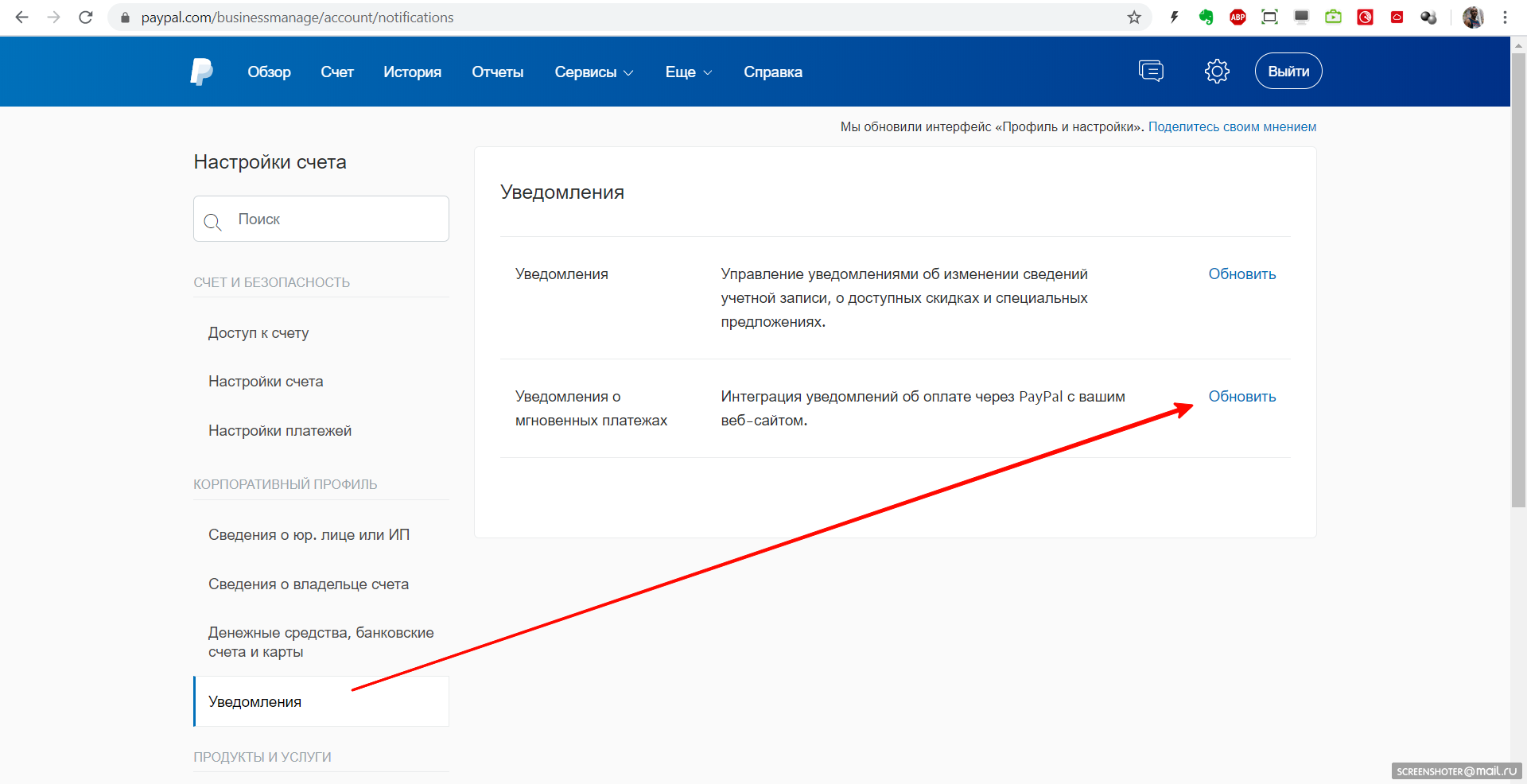Screen dimensions: 1527x784
Task: Go to the История tab
Action: point(412,72)
